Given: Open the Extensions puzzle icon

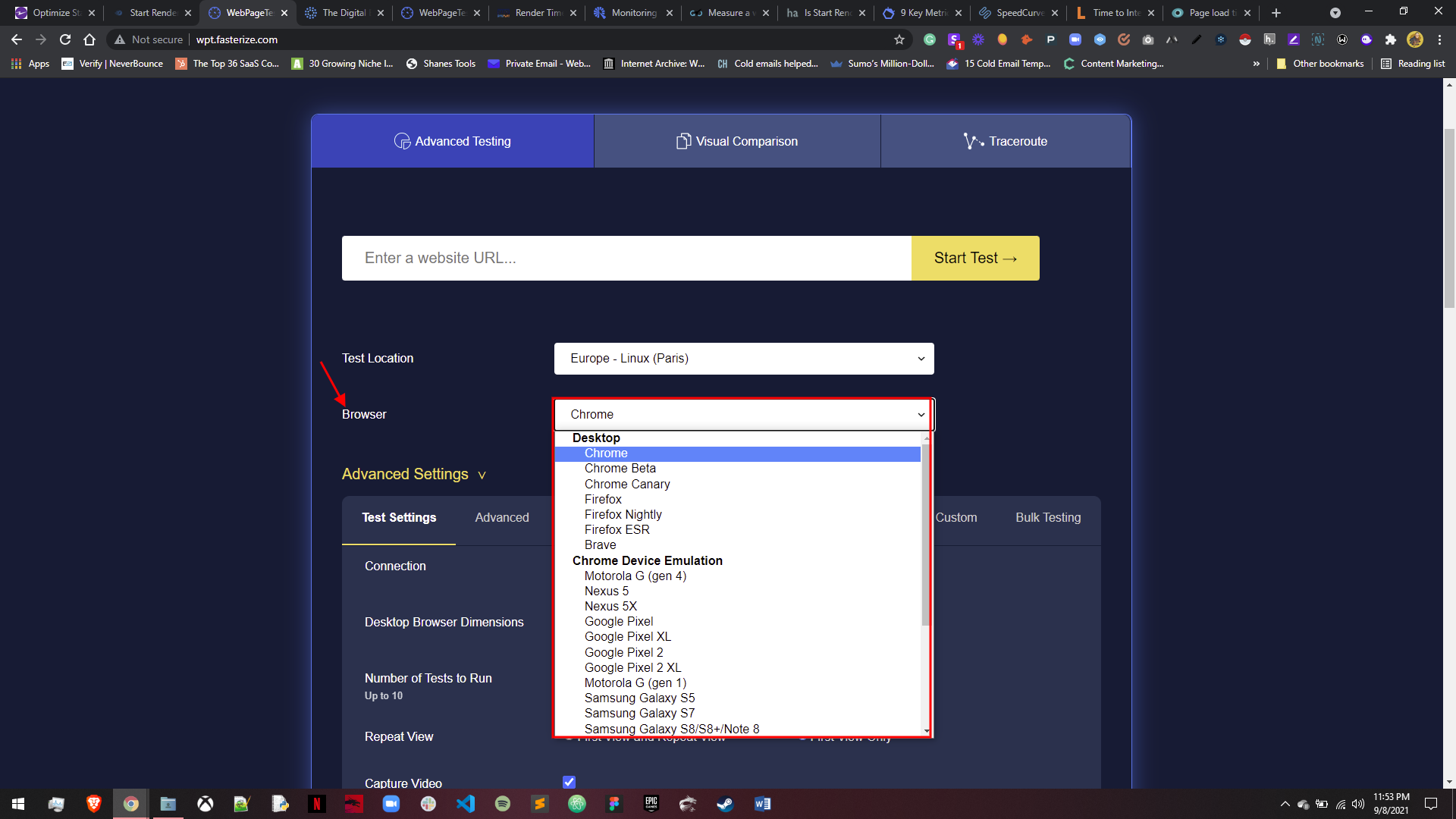Looking at the screenshot, I should (x=1390, y=39).
